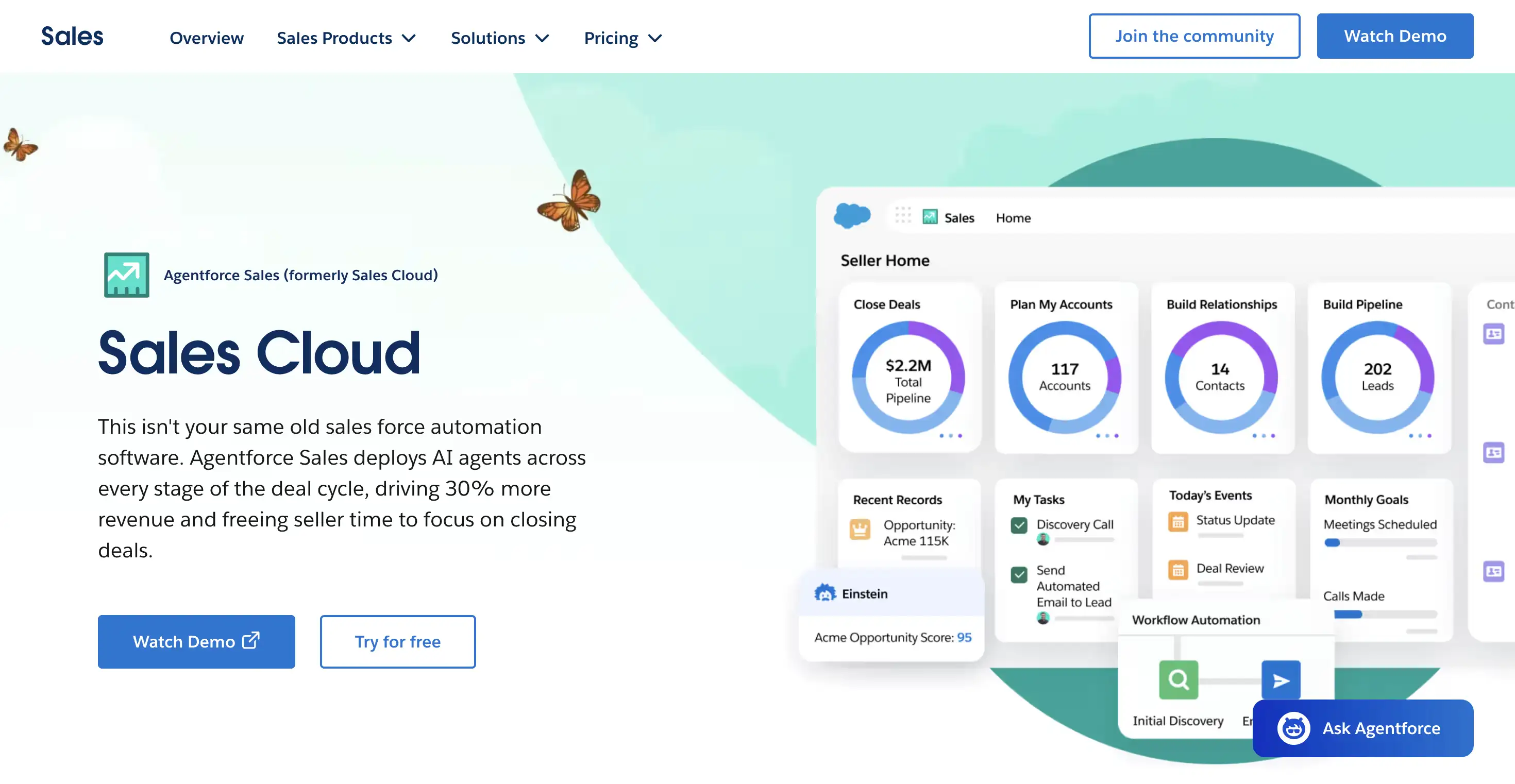Click the Agentforce Sales (formerly Sales Cloud) label
Viewport: 1515px width, 784px height.
click(300, 275)
